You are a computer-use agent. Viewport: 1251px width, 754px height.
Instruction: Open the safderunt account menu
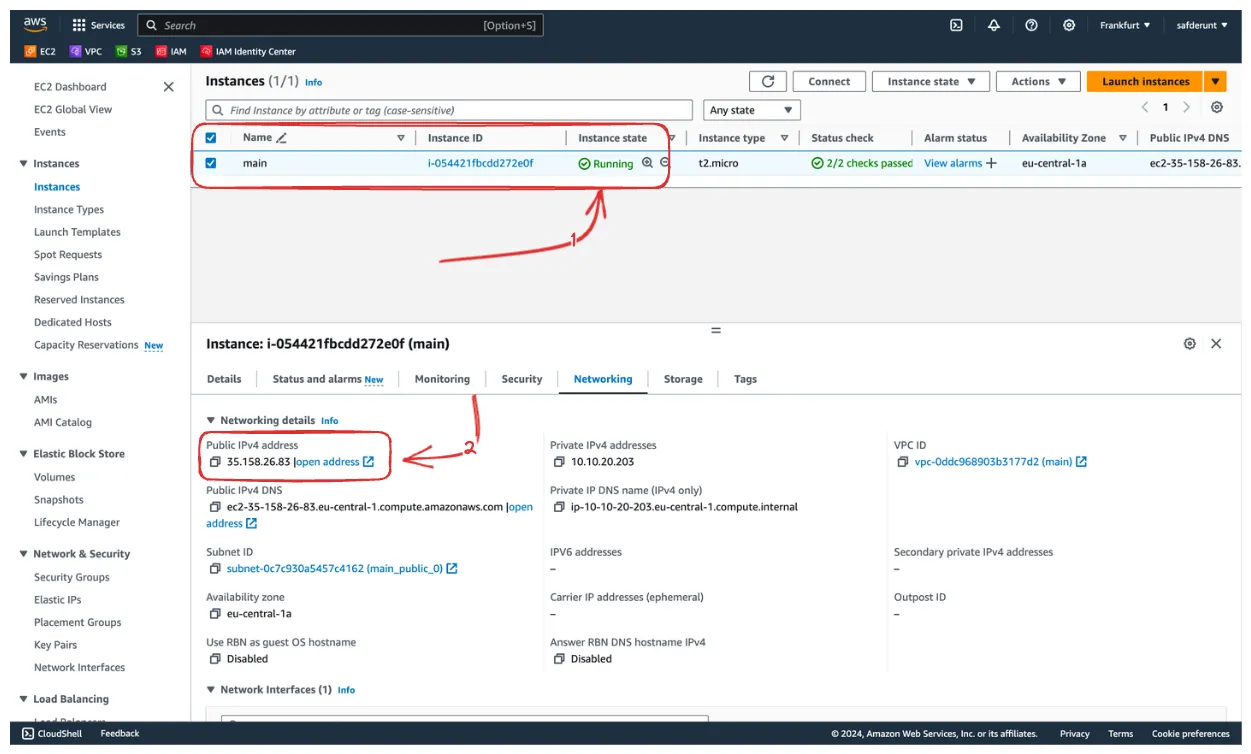coord(1202,25)
